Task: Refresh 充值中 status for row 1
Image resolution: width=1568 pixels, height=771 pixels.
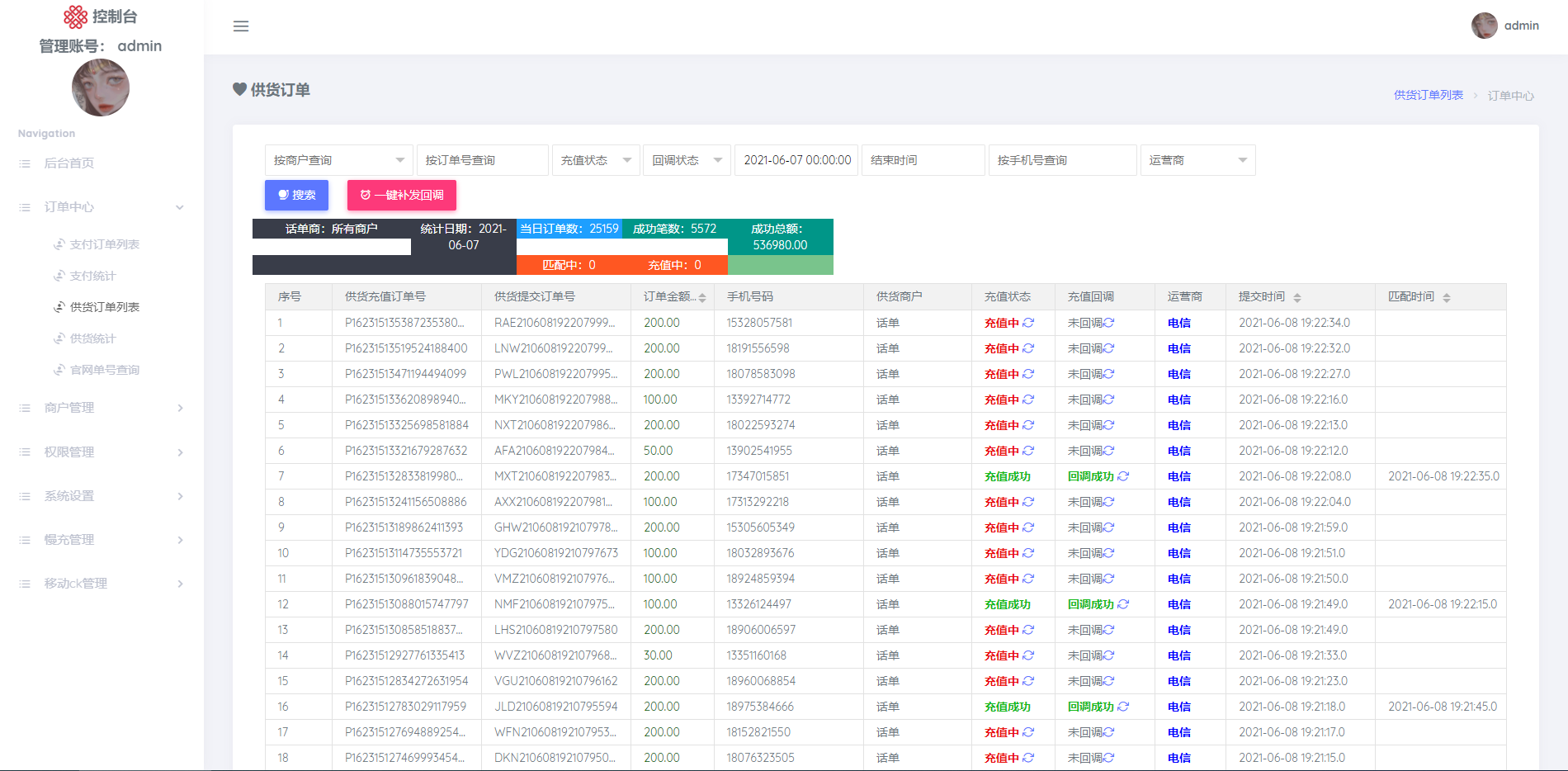Action: 1028,323
